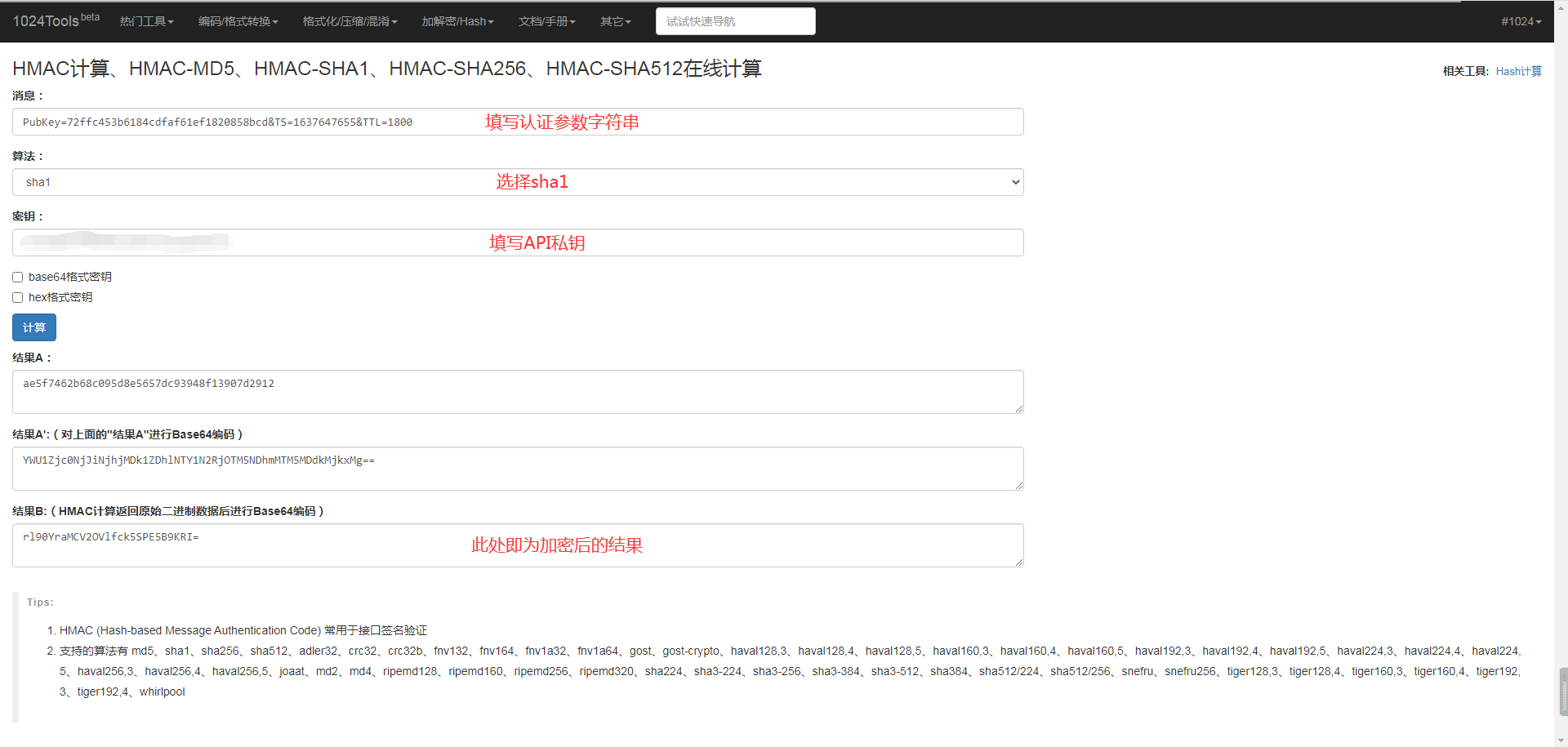Click the base64格式密钥 label text
Image resolution: width=1568 pixels, height=747 pixels.
click(70, 277)
